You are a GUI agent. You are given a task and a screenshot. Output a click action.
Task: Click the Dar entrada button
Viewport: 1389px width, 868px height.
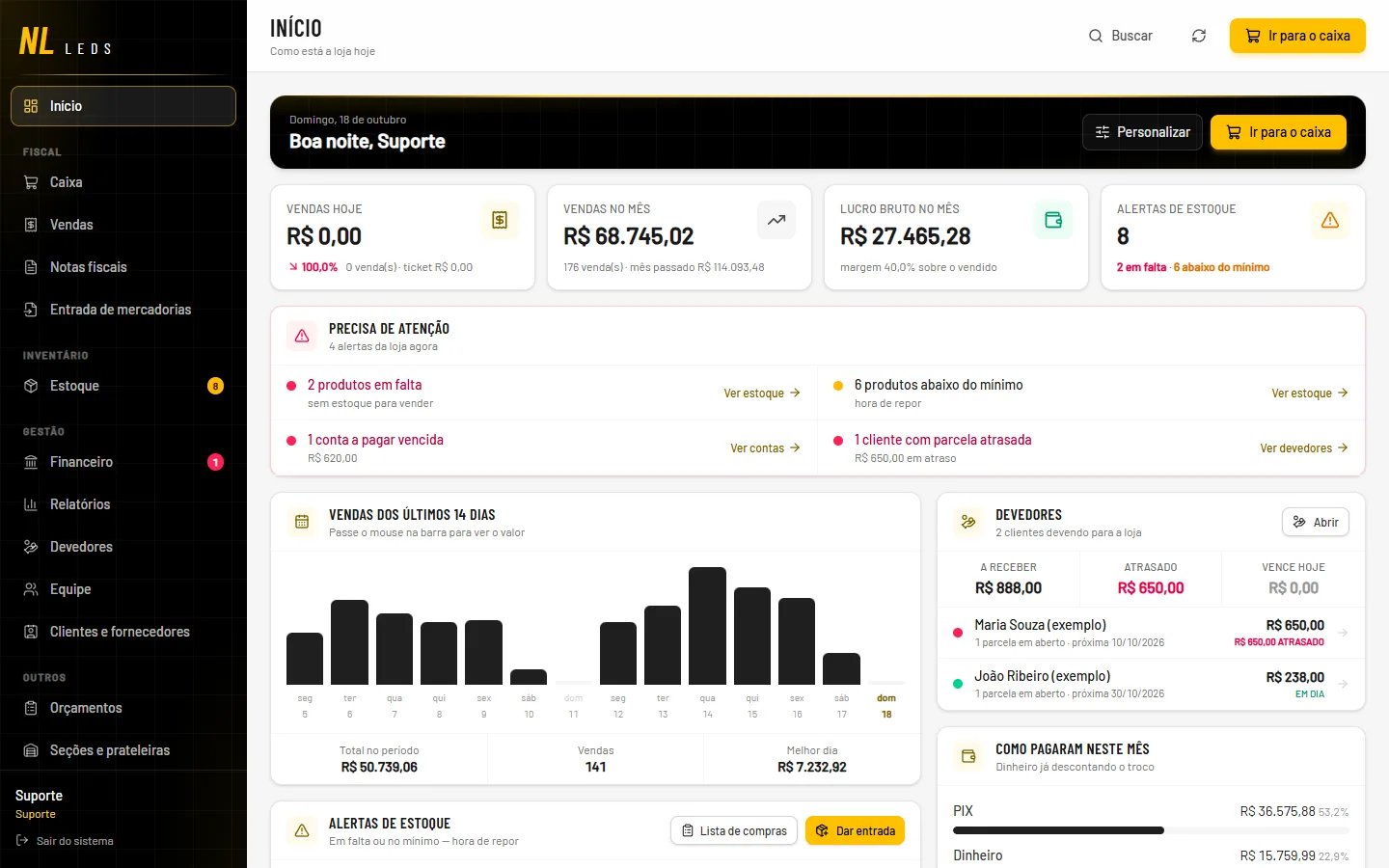pyautogui.click(x=855, y=830)
